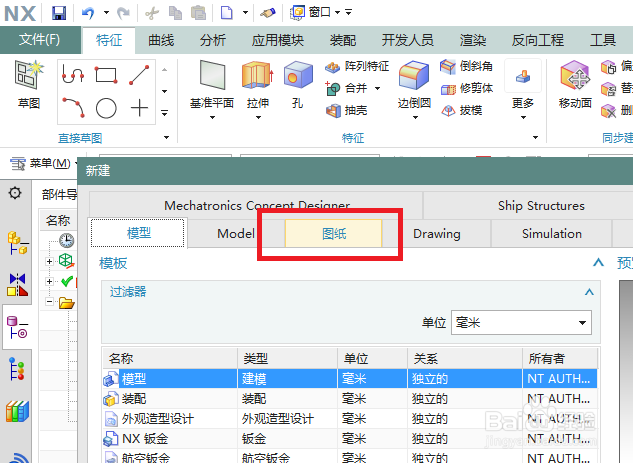The image size is (633, 463).
Task: Collapse the 过滤器 filter section
Action: tap(589, 292)
